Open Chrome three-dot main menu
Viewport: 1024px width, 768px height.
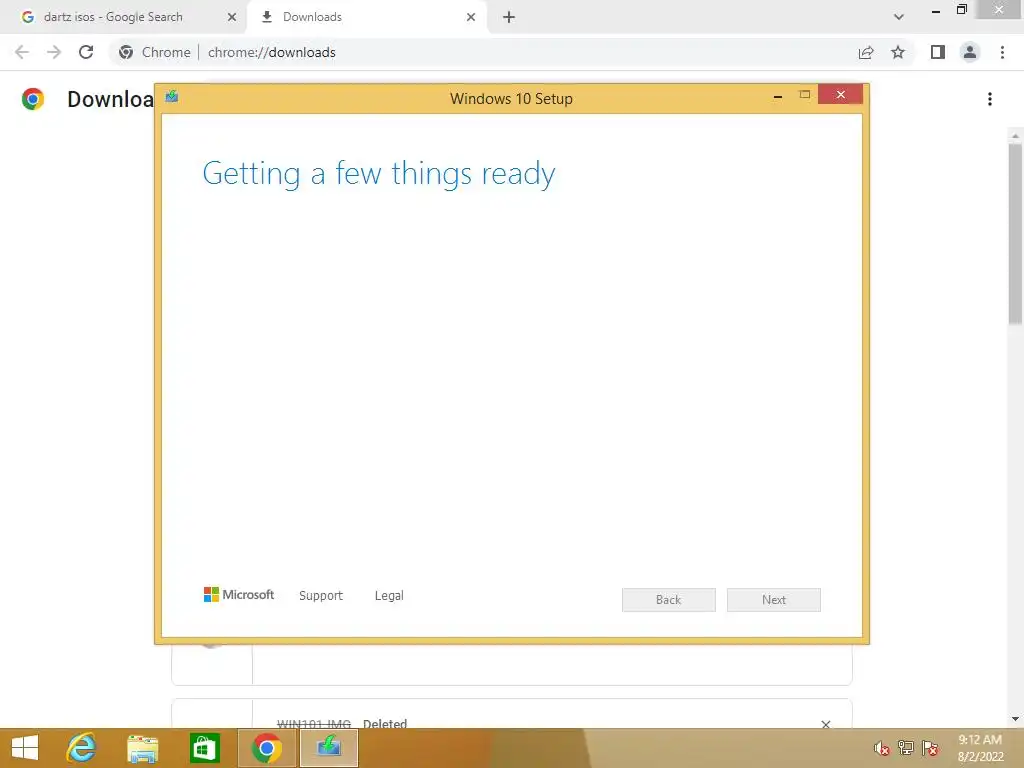1002,52
